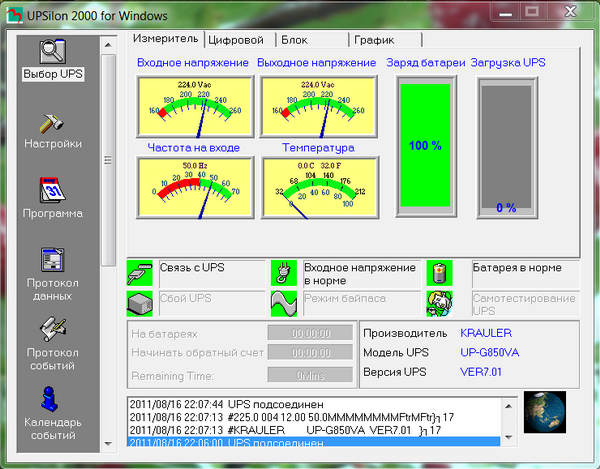
Task: Open the Протокол данных icon
Action: click(x=52, y=260)
